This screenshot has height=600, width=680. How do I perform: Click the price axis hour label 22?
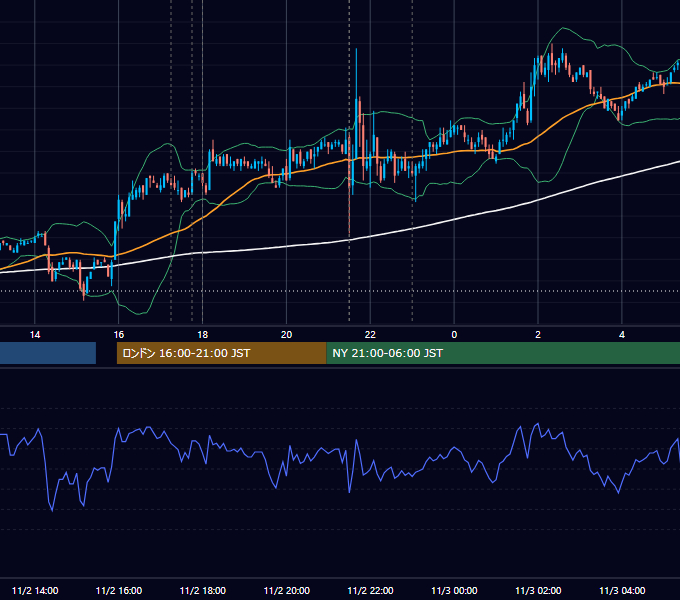tap(370, 335)
